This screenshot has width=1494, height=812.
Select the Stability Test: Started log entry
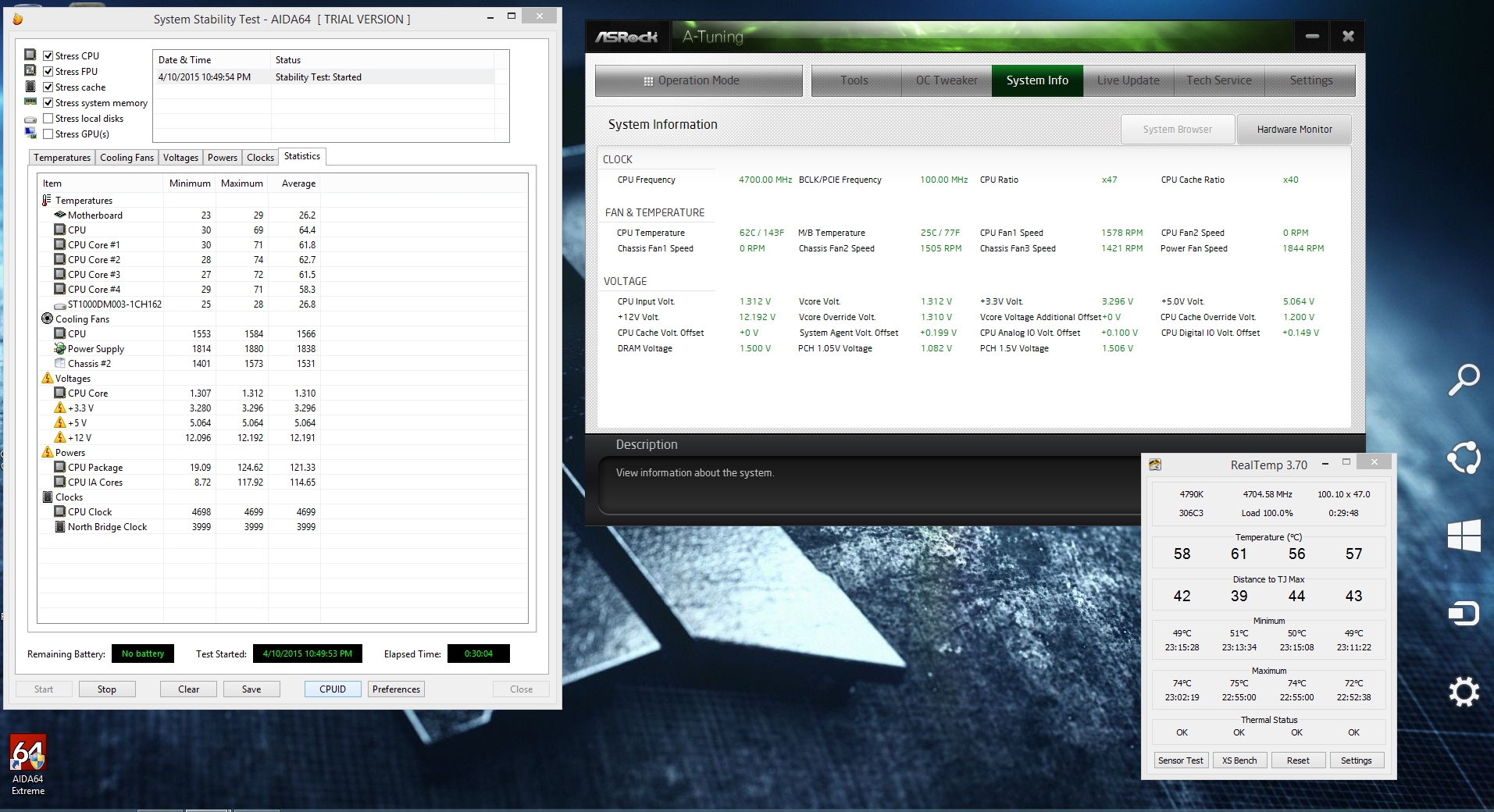tap(323, 77)
